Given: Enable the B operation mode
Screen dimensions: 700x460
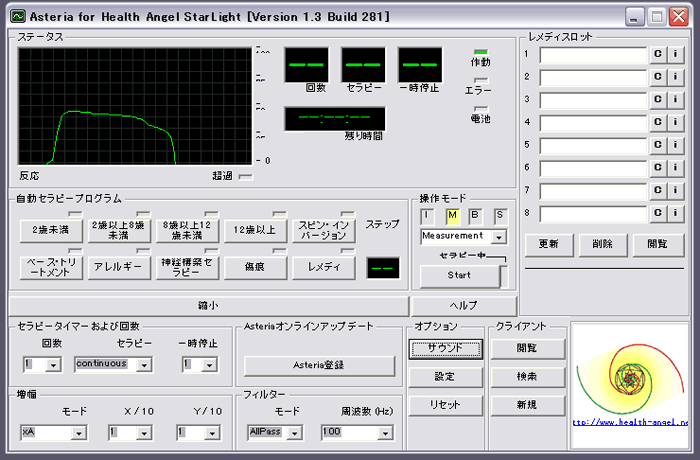Looking at the screenshot, I should (476, 215).
